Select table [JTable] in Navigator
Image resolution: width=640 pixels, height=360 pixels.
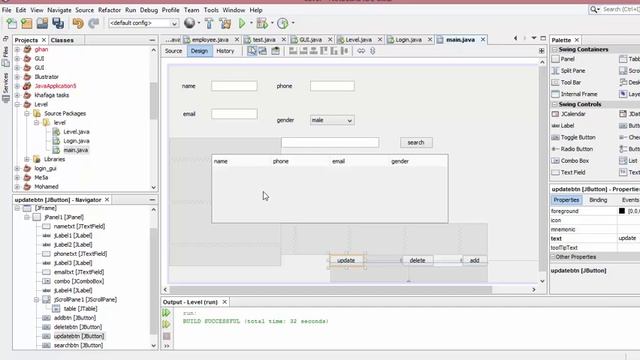80,309
